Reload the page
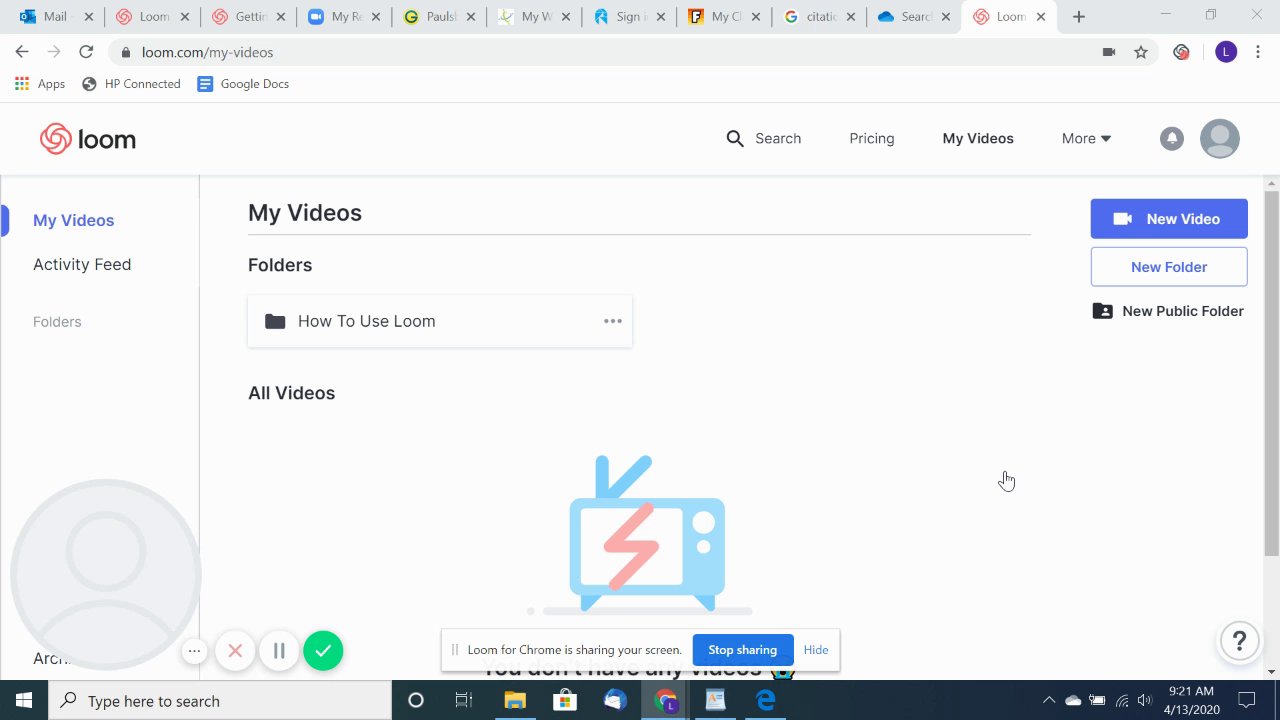This screenshot has width=1280, height=720. click(x=86, y=52)
